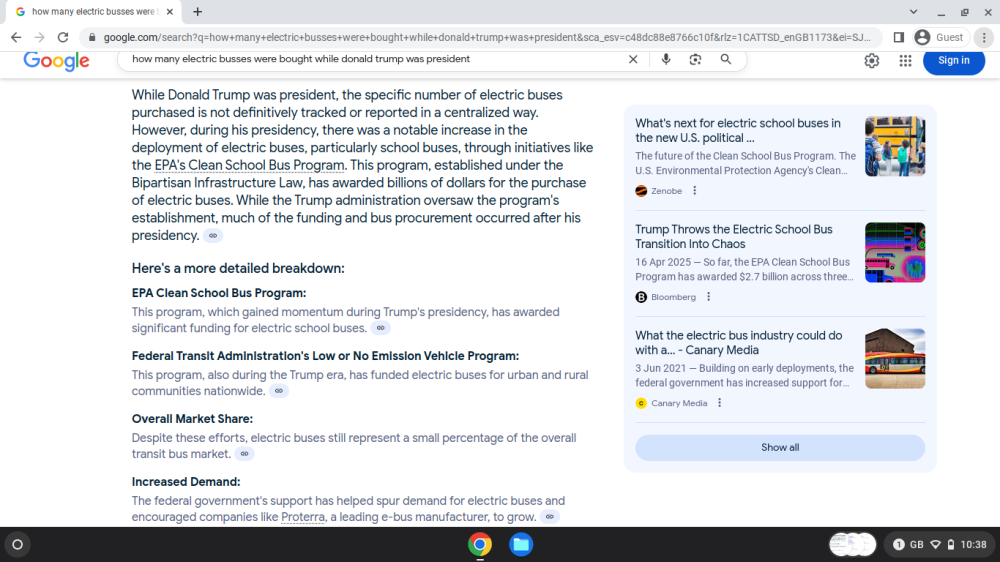The width and height of the screenshot is (1000, 562).
Task: Click the GB keyboard layout indicator
Action: pyautogui.click(x=916, y=545)
